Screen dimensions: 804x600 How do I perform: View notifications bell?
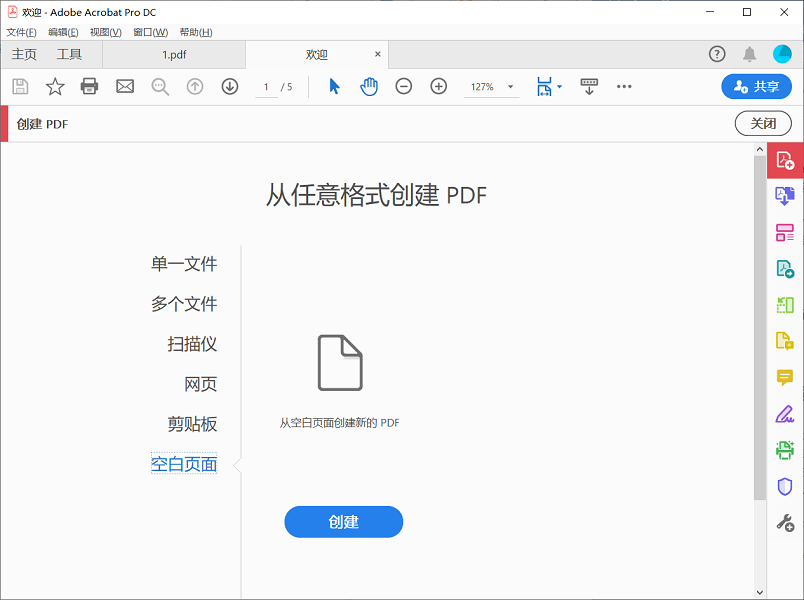pyautogui.click(x=750, y=54)
